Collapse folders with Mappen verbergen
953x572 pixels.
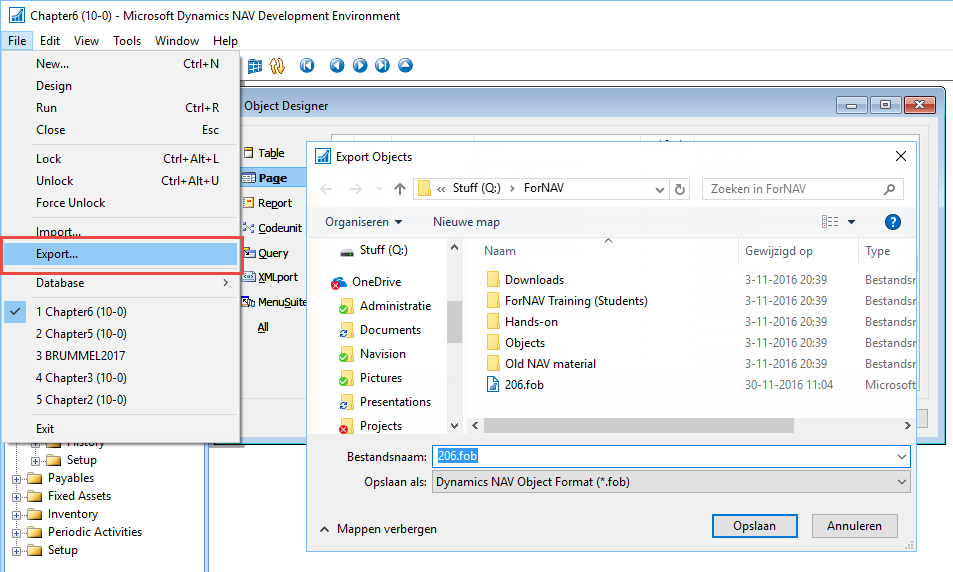point(378,529)
